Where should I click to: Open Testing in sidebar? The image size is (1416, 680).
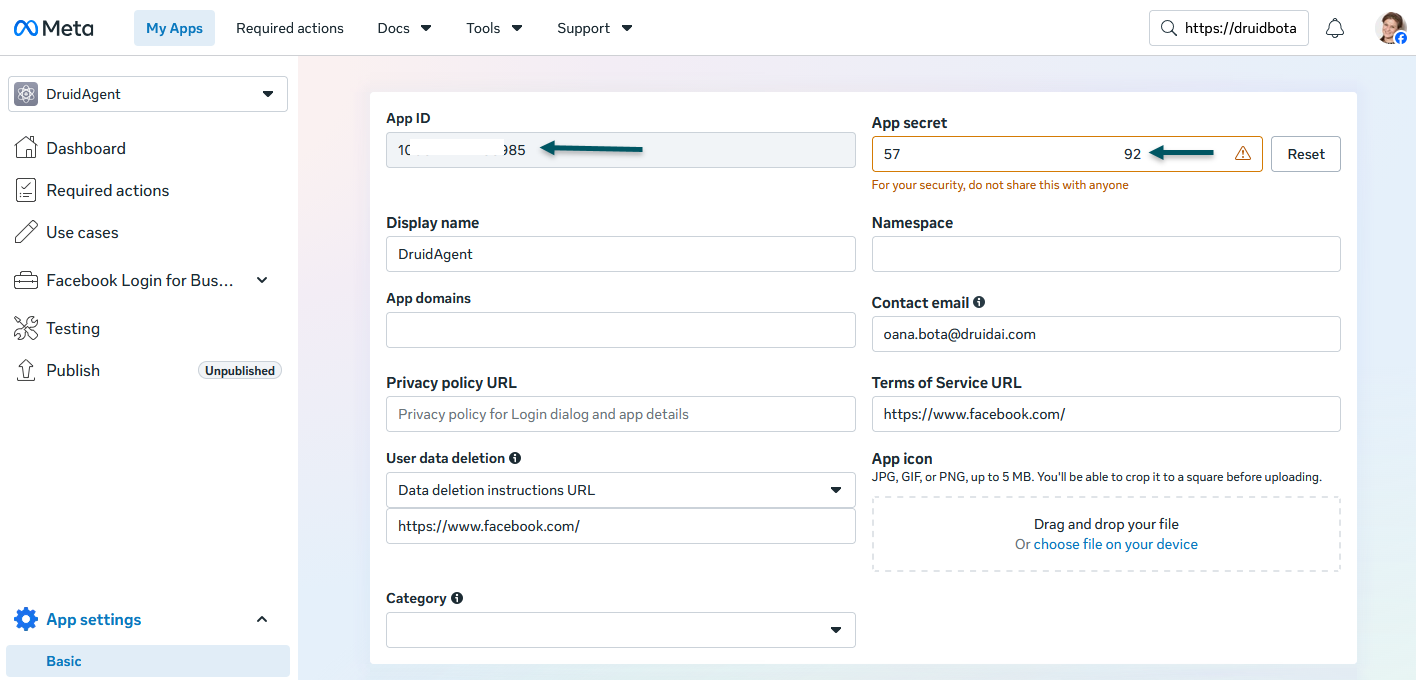click(x=73, y=328)
